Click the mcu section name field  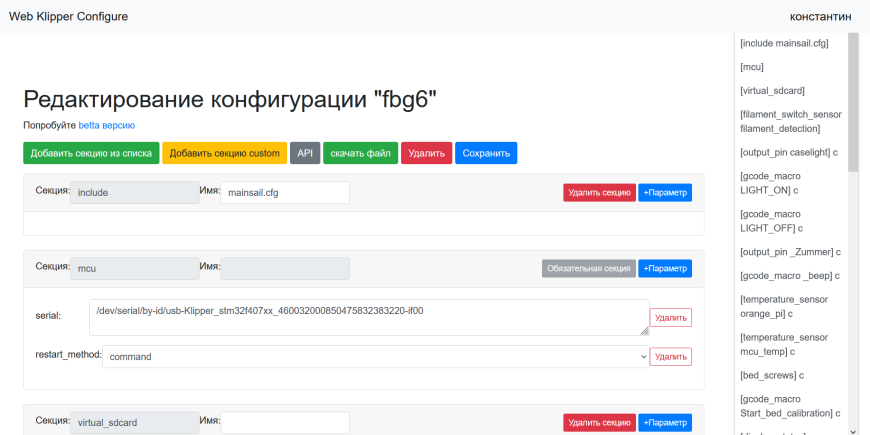285,269
